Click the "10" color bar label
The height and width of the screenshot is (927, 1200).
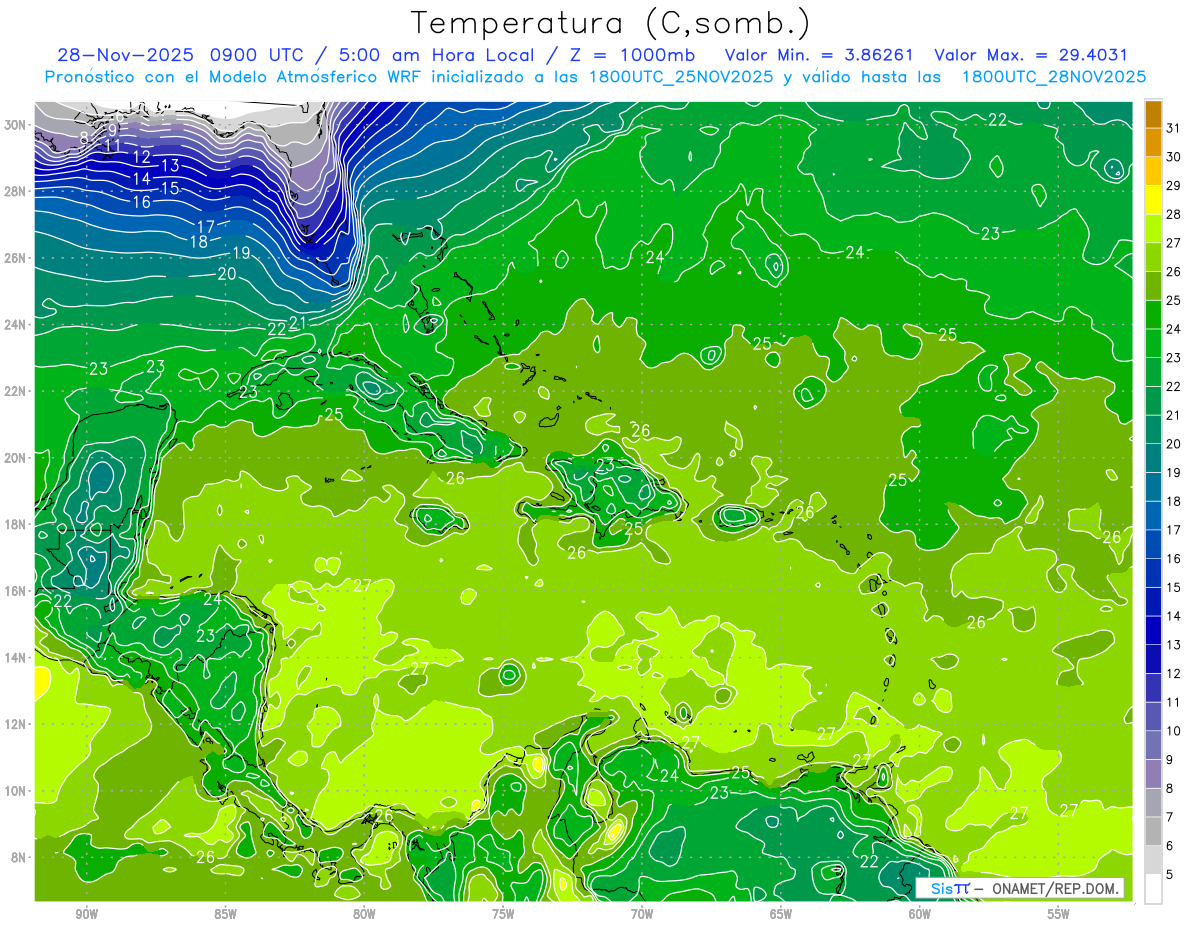tap(1174, 731)
